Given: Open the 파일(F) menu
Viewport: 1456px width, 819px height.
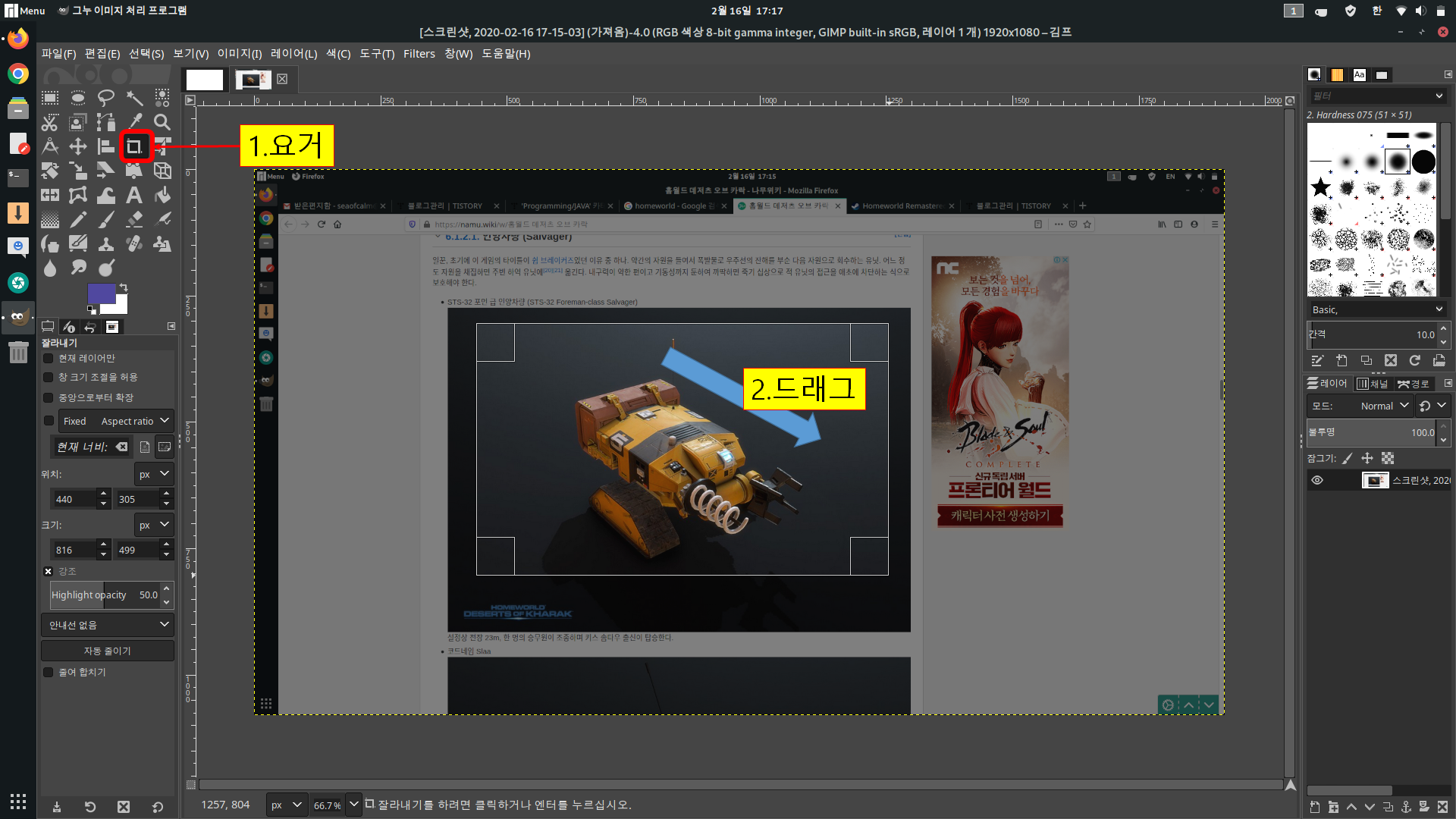Looking at the screenshot, I should coord(58,54).
